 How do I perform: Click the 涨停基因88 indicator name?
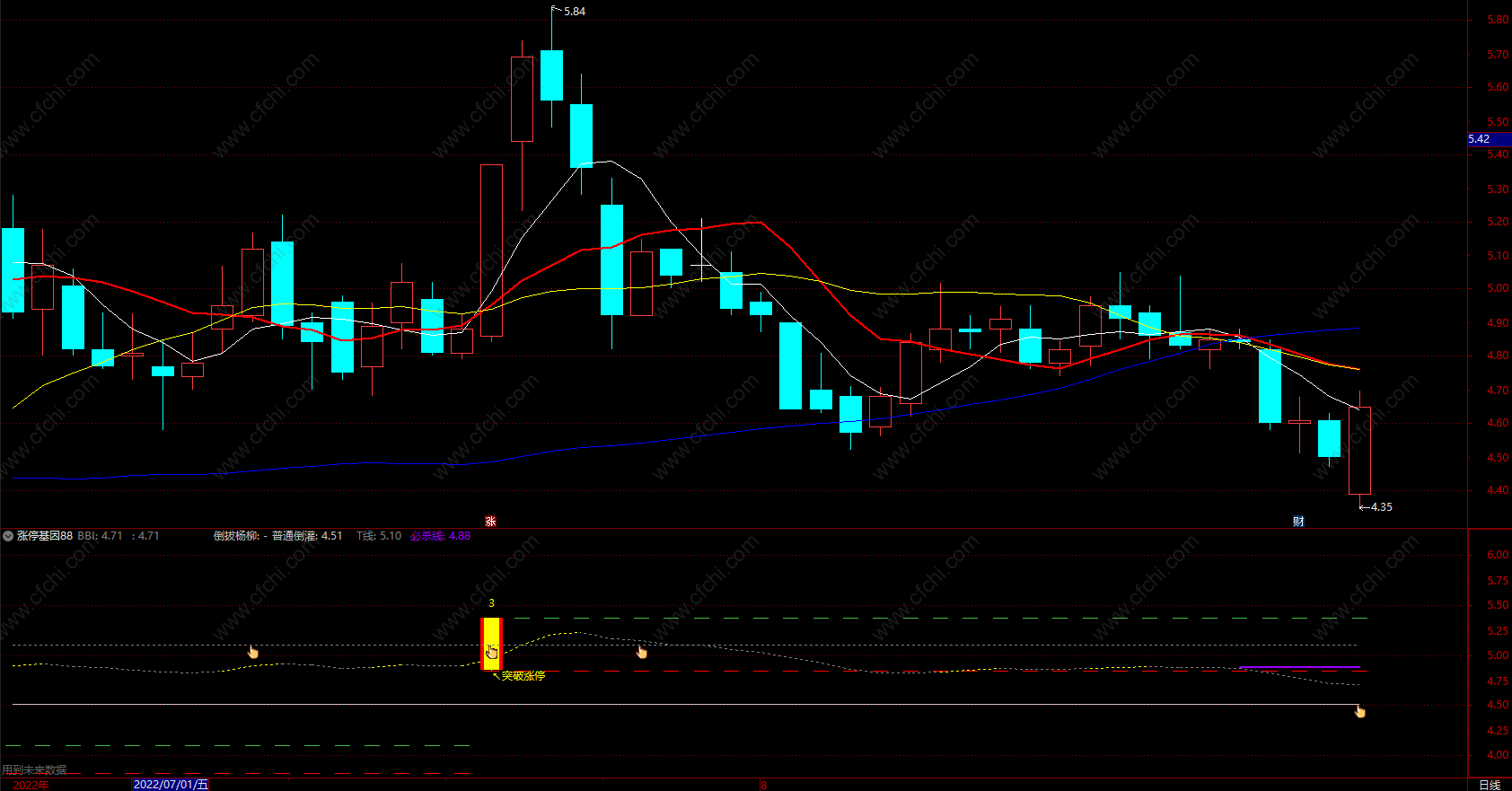45,536
